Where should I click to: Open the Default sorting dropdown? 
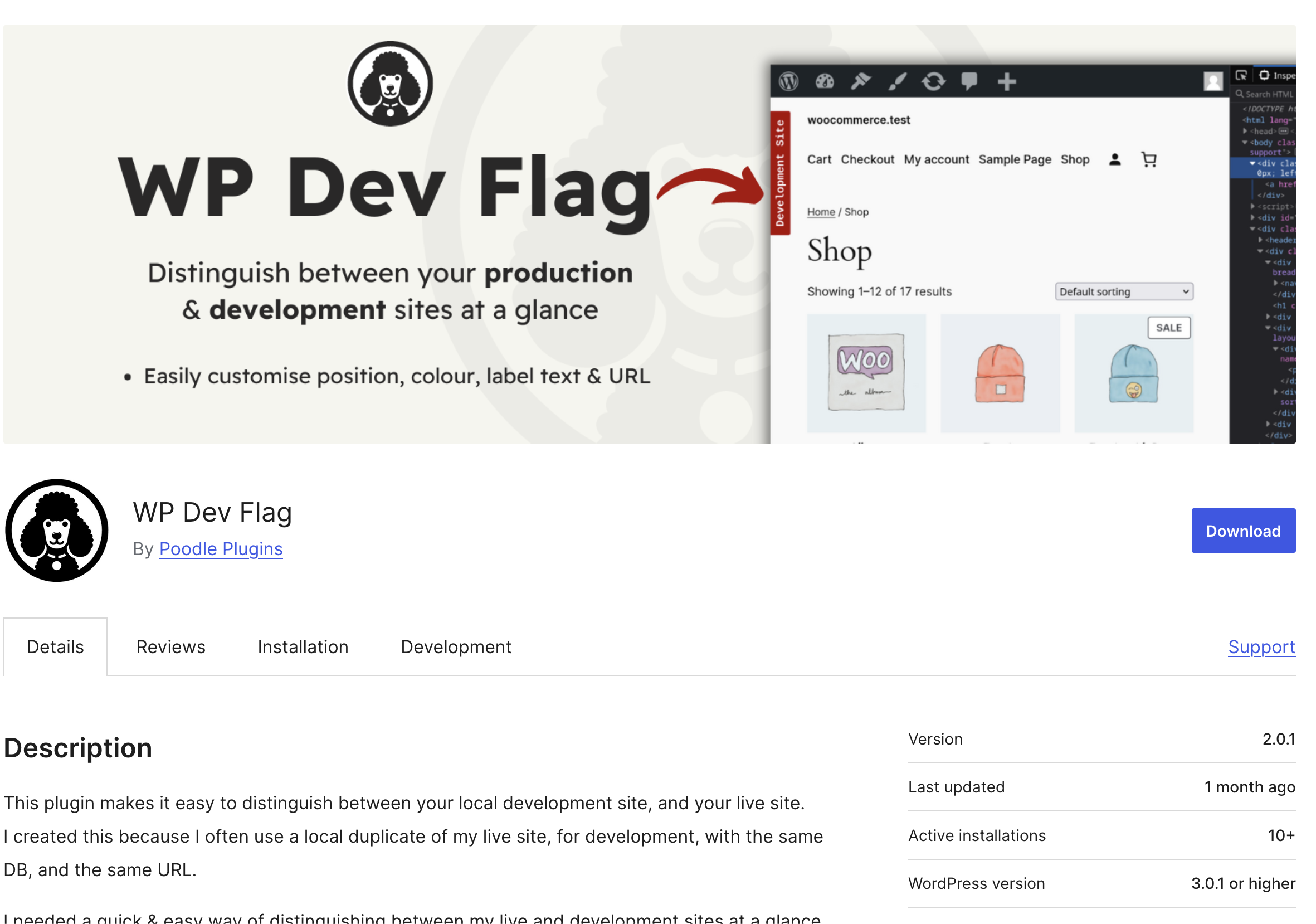1124,292
